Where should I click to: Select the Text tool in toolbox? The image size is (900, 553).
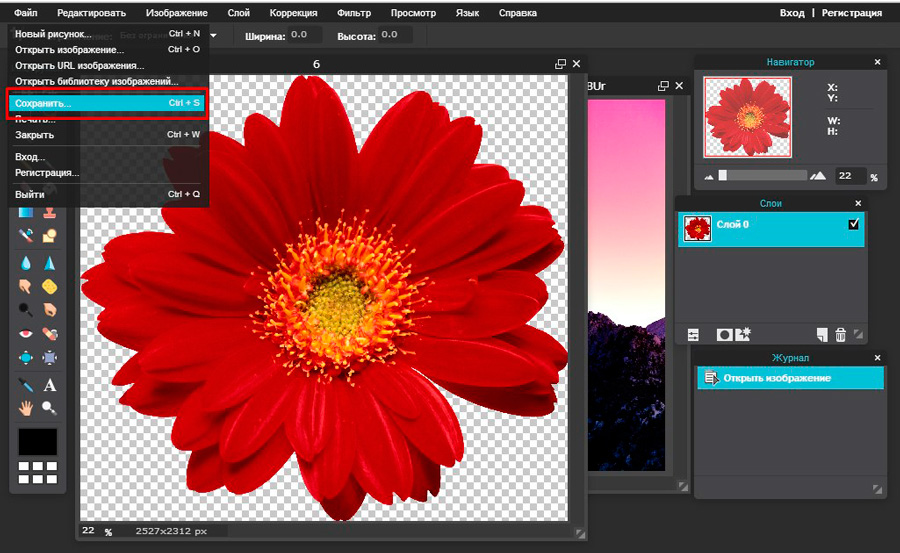point(49,385)
